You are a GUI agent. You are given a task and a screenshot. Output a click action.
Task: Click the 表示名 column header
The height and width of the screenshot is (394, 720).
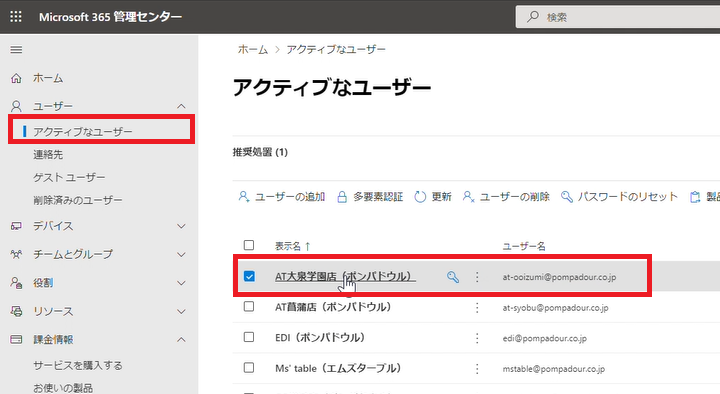[287, 246]
